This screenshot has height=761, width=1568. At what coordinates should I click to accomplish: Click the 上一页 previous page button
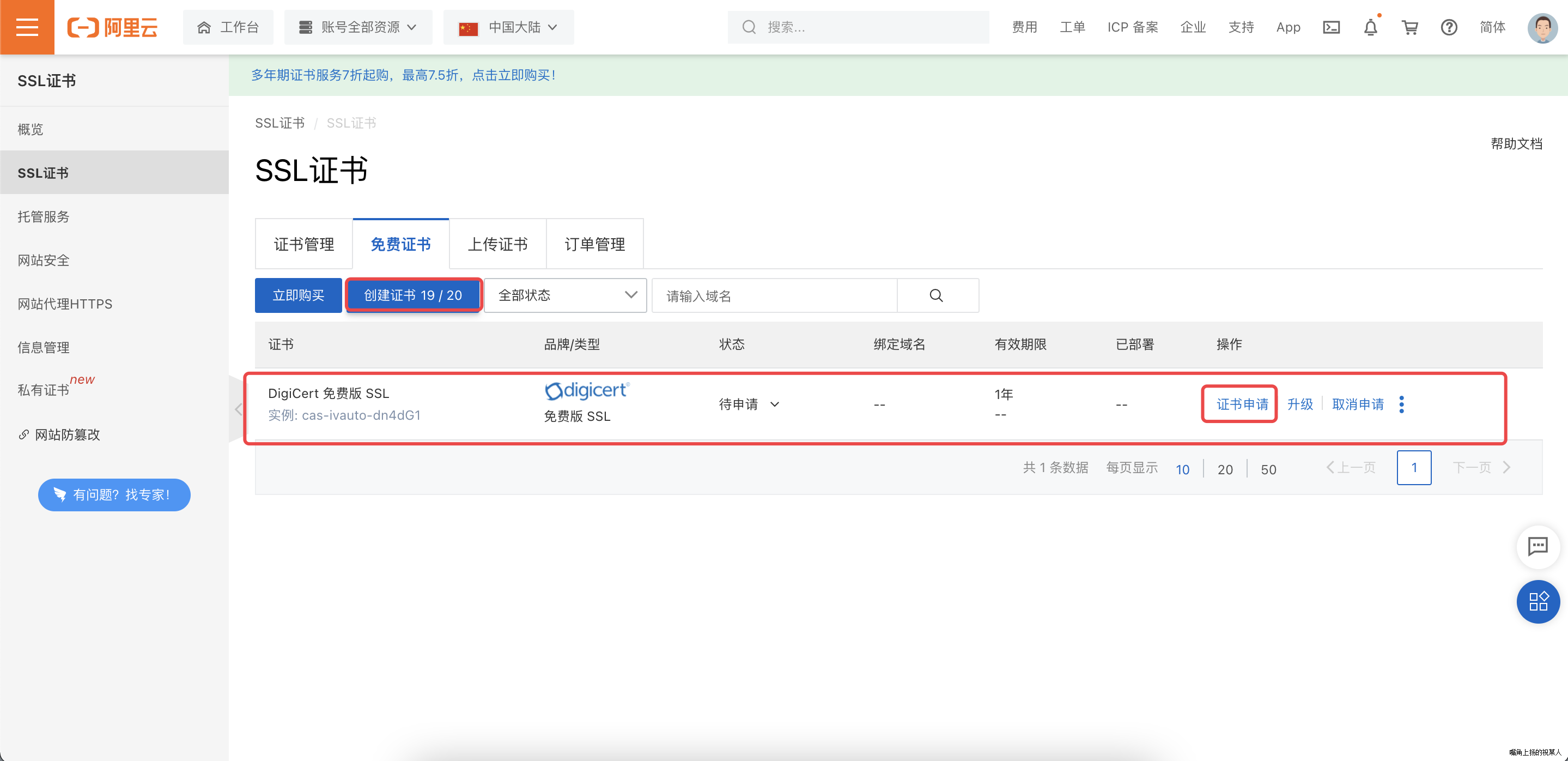(x=1351, y=468)
